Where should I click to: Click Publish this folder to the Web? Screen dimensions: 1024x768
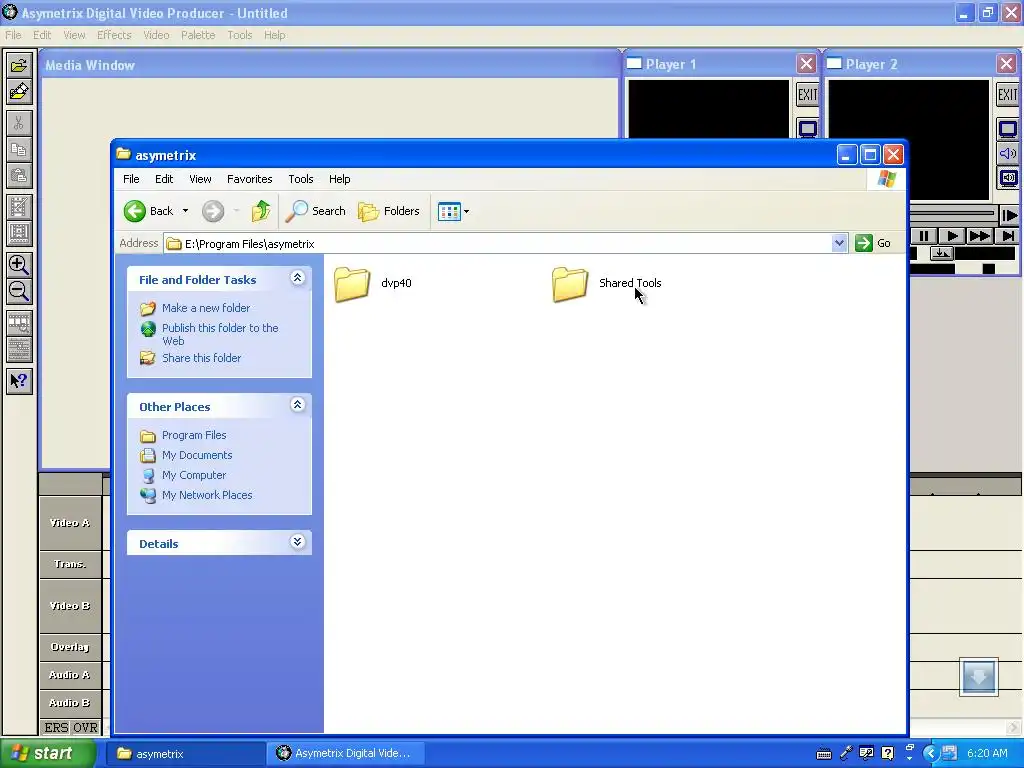point(220,334)
